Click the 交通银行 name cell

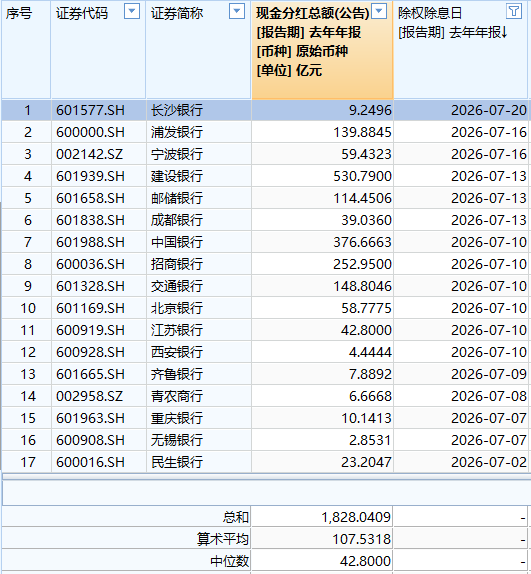[x=199, y=286]
